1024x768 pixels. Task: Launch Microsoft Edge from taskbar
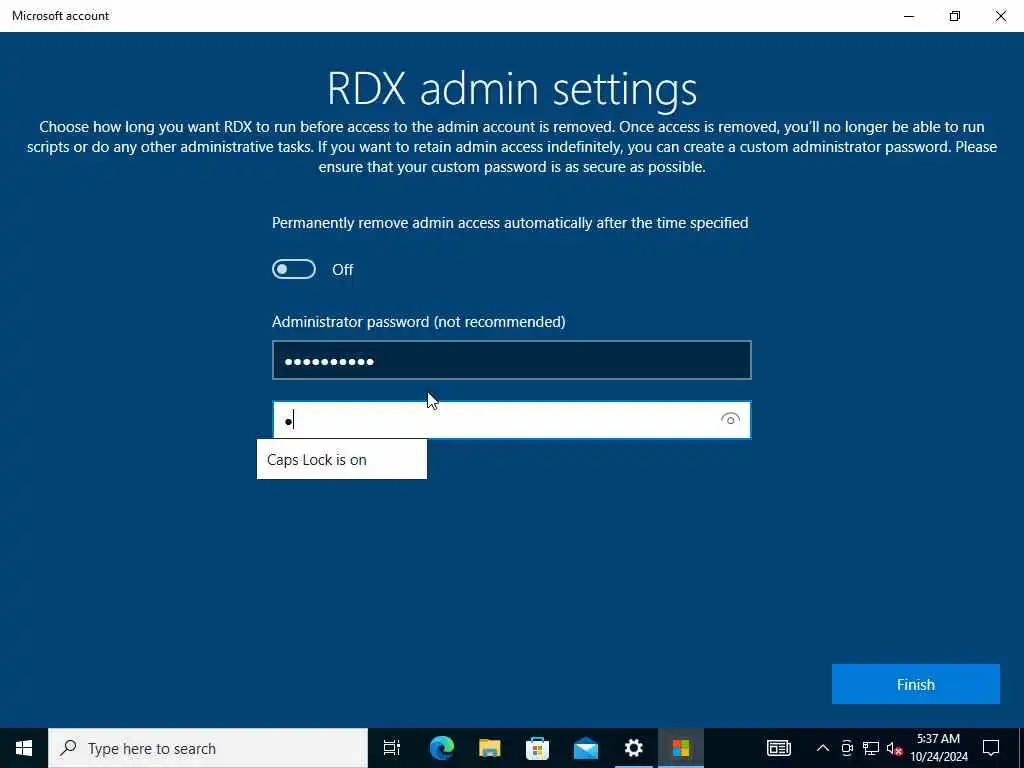coord(441,748)
